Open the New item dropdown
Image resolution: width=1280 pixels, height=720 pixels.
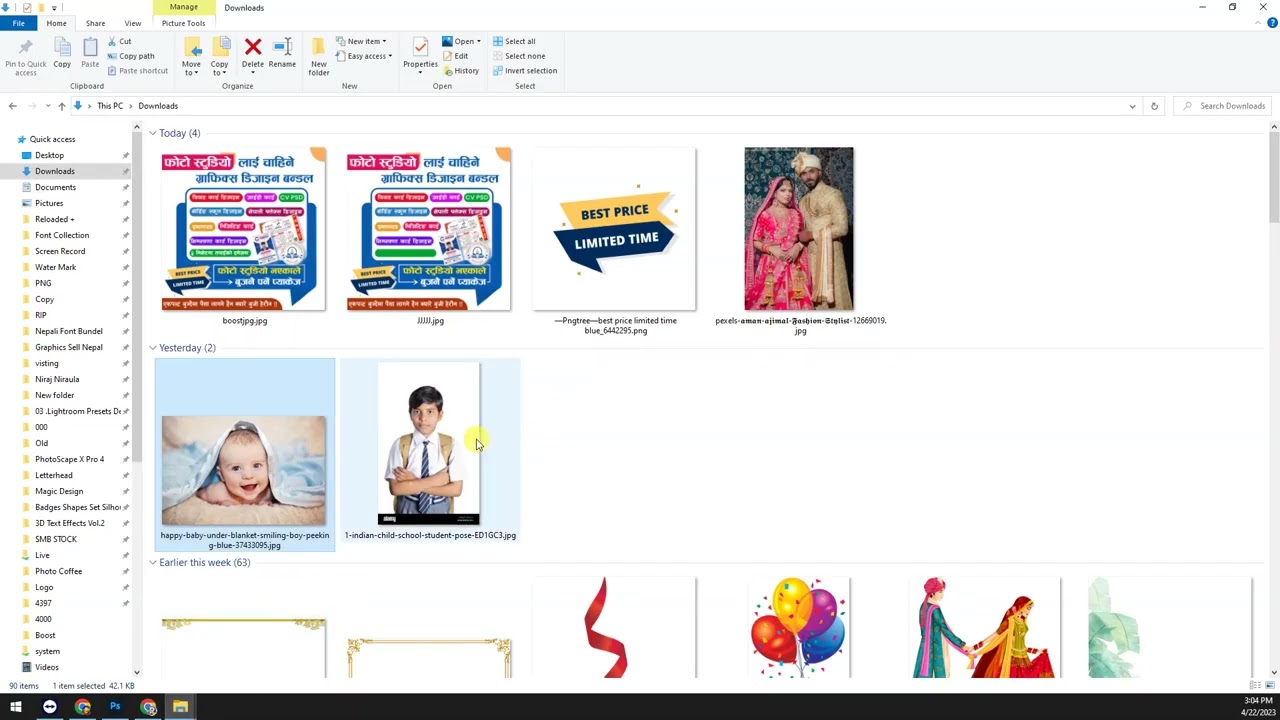[361, 41]
